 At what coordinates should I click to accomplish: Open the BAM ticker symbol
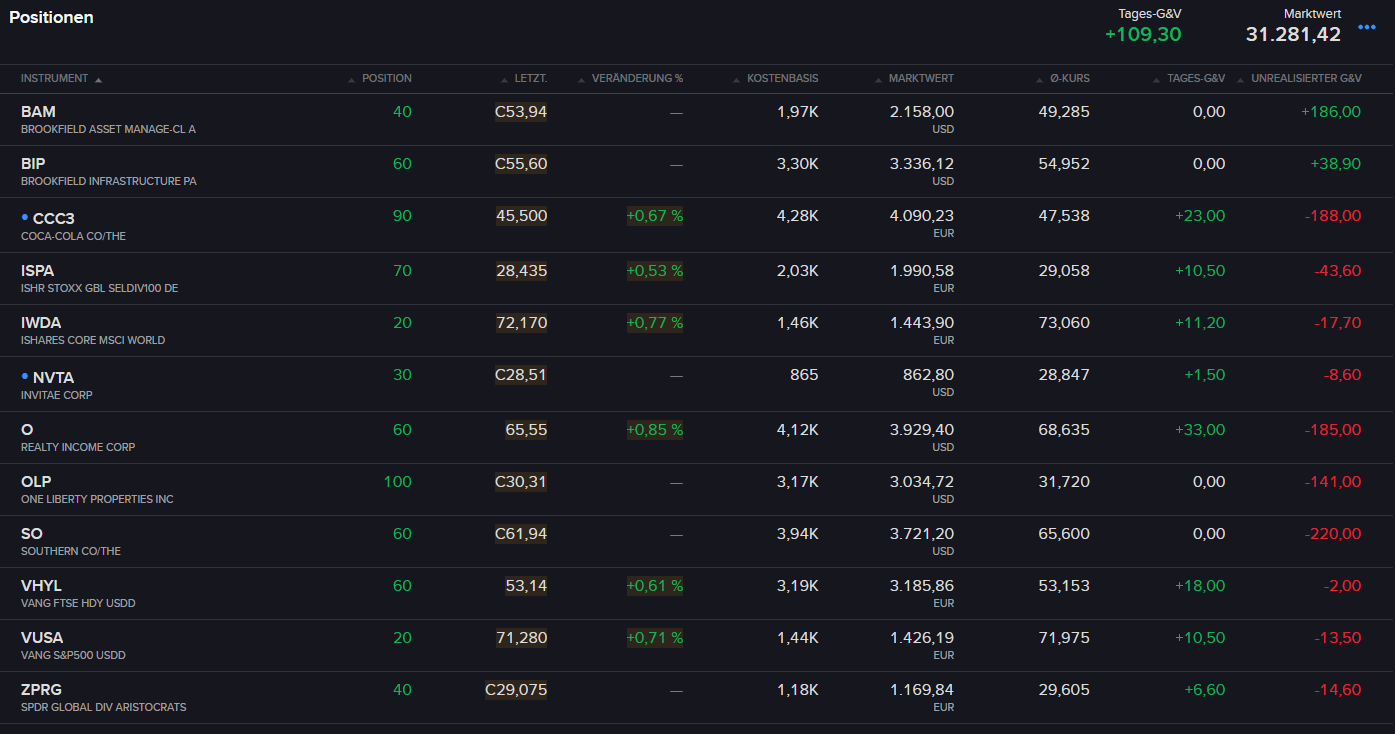(38, 112)
